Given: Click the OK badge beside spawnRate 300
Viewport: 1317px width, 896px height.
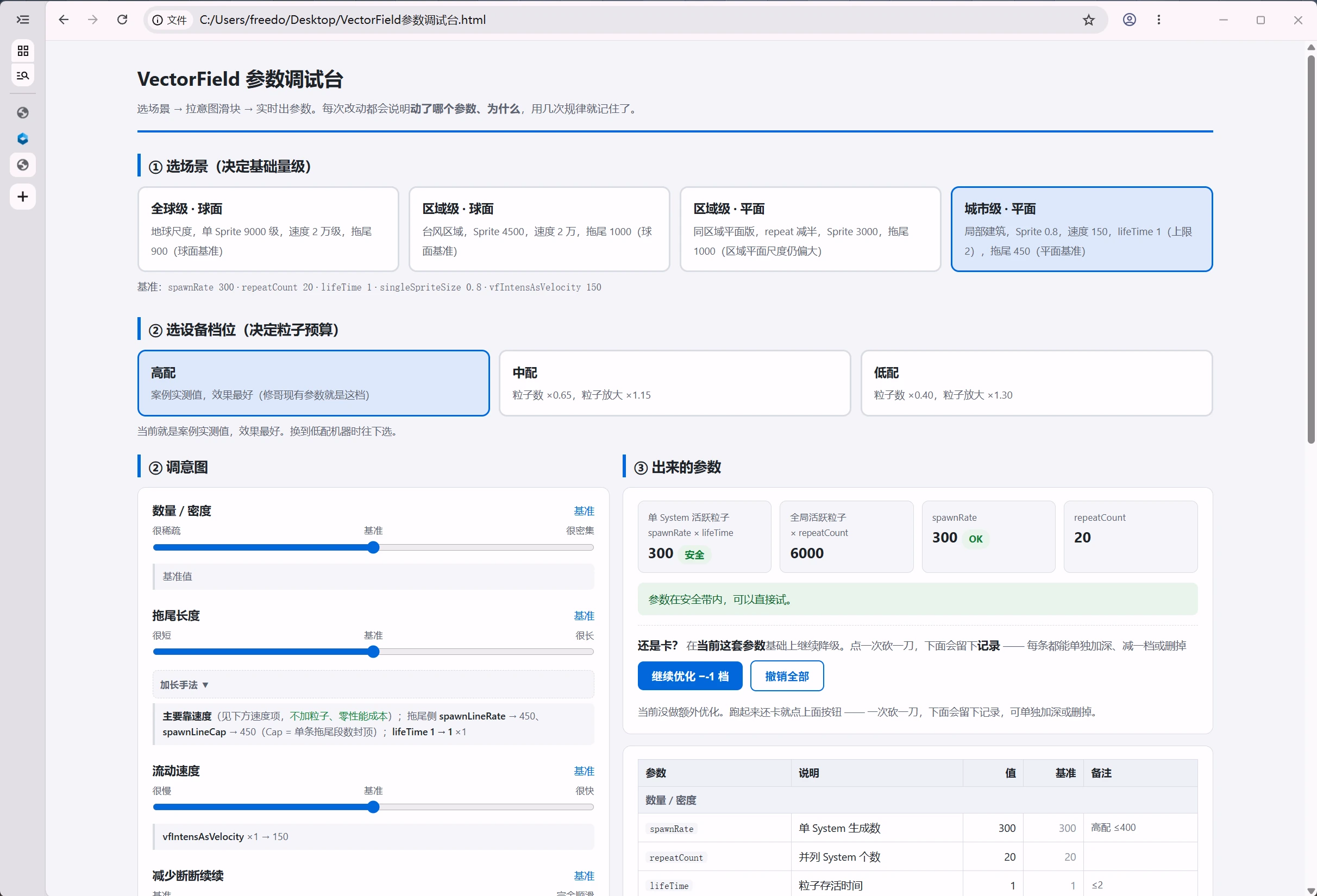Looking at the screenshot, I should click(x=975, y=539).
